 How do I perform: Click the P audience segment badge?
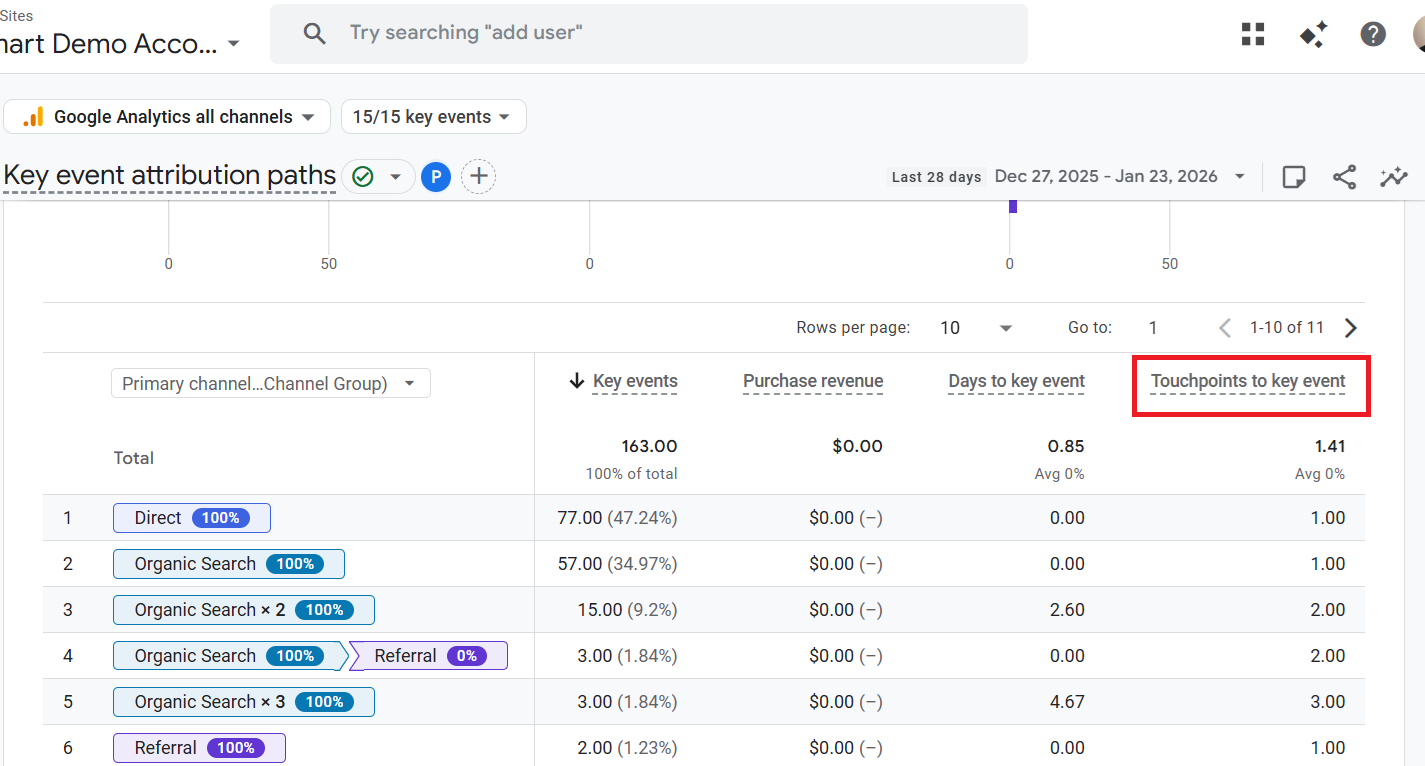[435, 177]
